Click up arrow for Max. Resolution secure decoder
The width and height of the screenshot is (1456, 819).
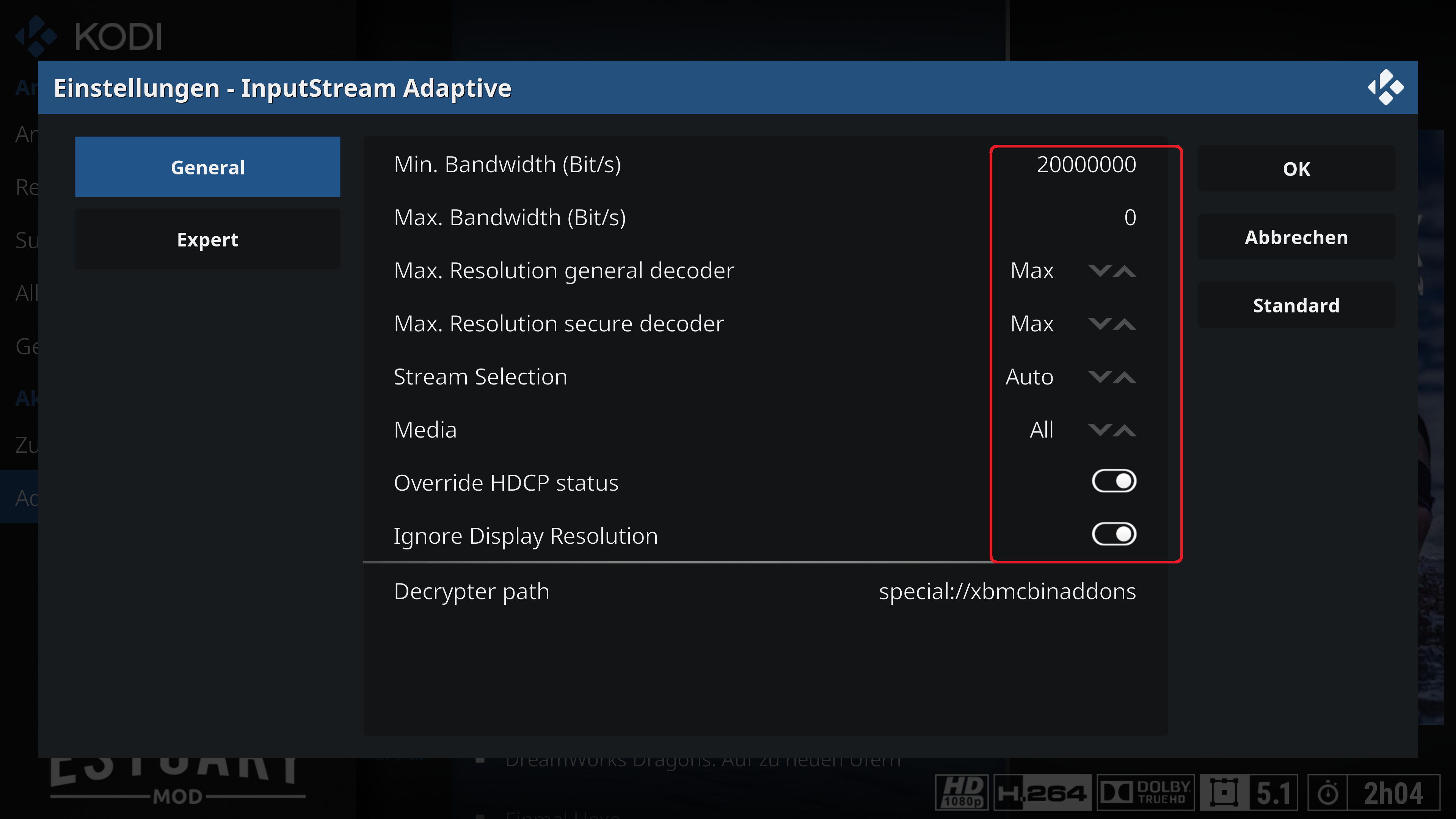(x=1125, y=324)
